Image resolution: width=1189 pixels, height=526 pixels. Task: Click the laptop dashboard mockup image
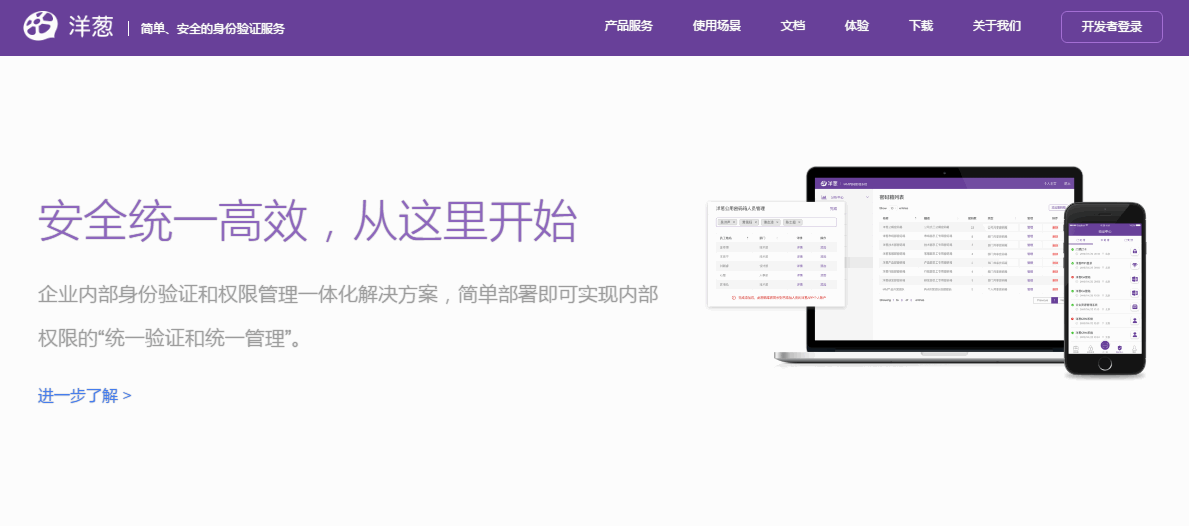[x=940, y=265]
